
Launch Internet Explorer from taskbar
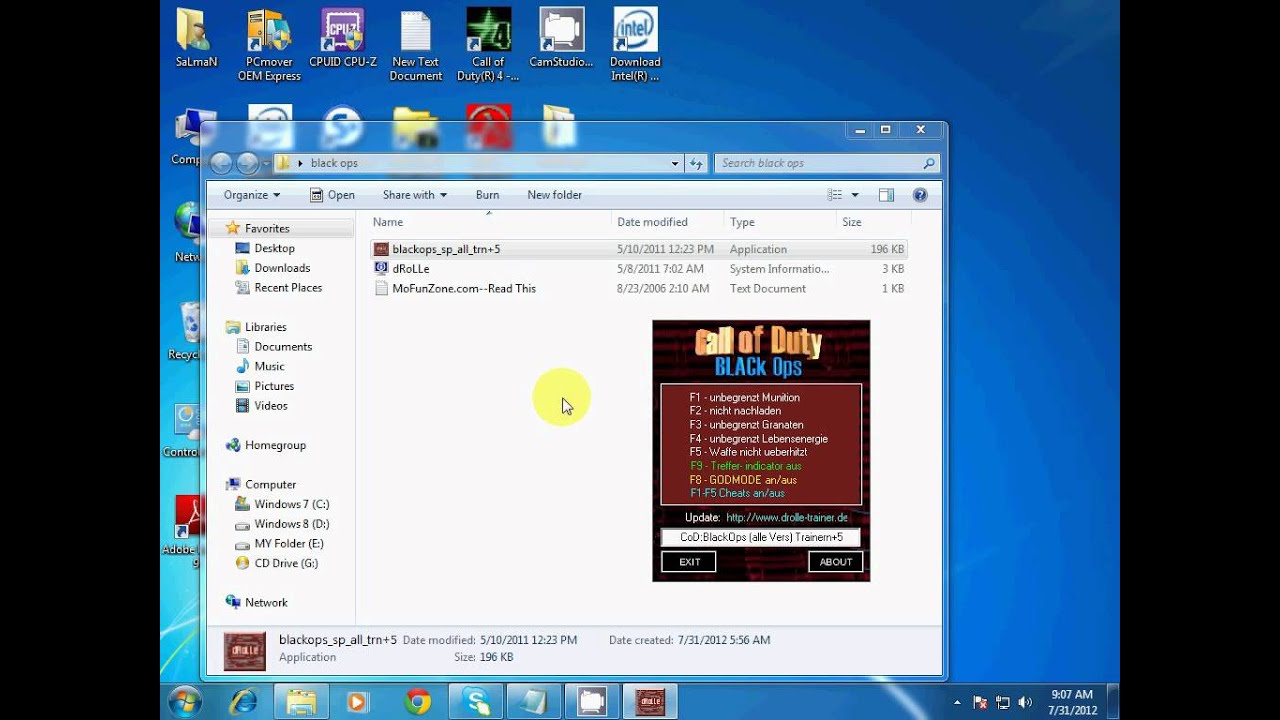coord(243,702)
